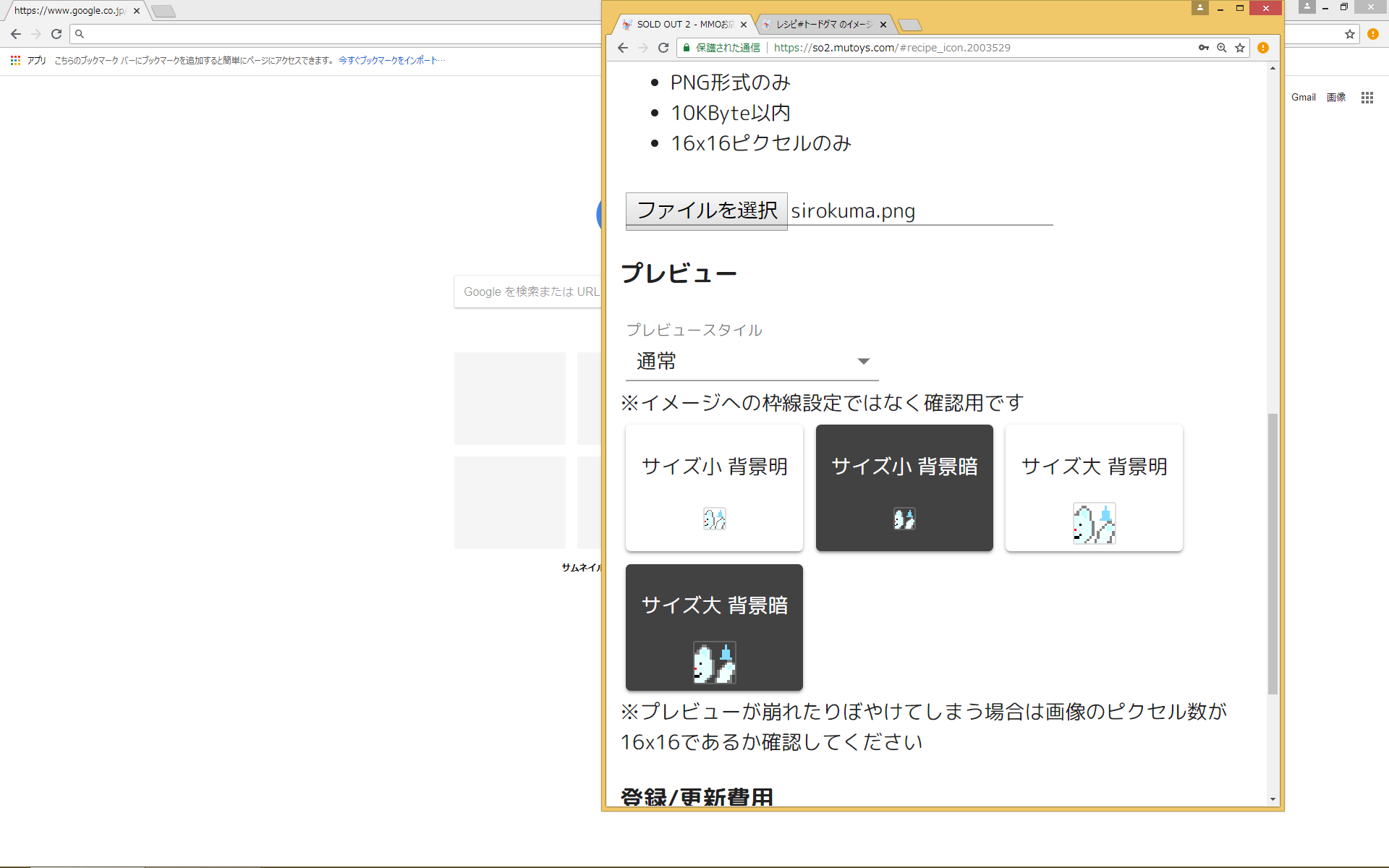This screenshot has width=1389, height=868.
Task: Click the ファイルを選択 button
Action: pos(706,210)
